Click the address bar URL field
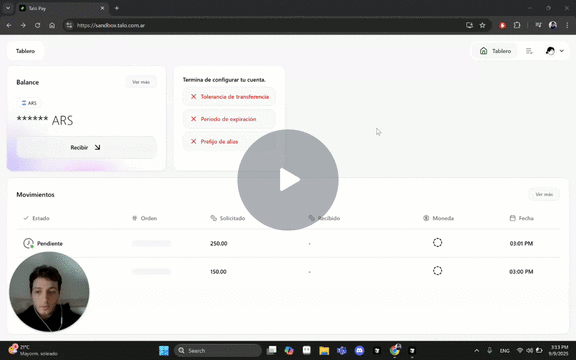Viewport: 576px width, 360px height. [x=264, y=25]
